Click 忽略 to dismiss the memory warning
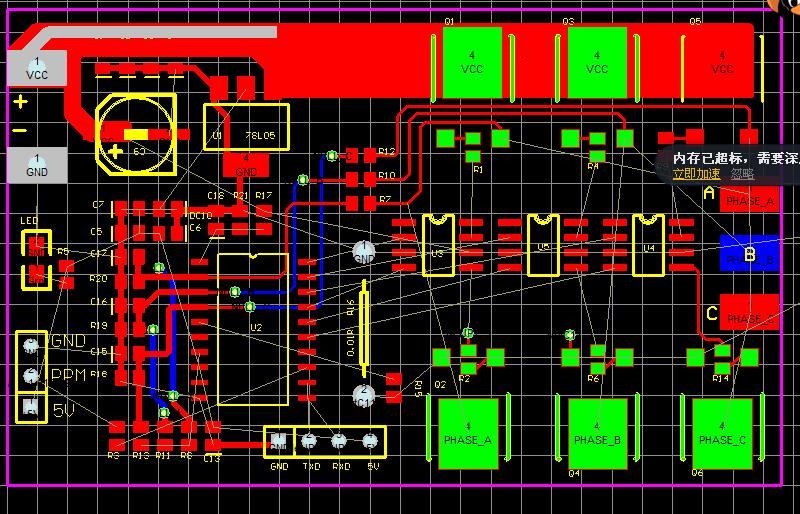 [x=742, y=174]
